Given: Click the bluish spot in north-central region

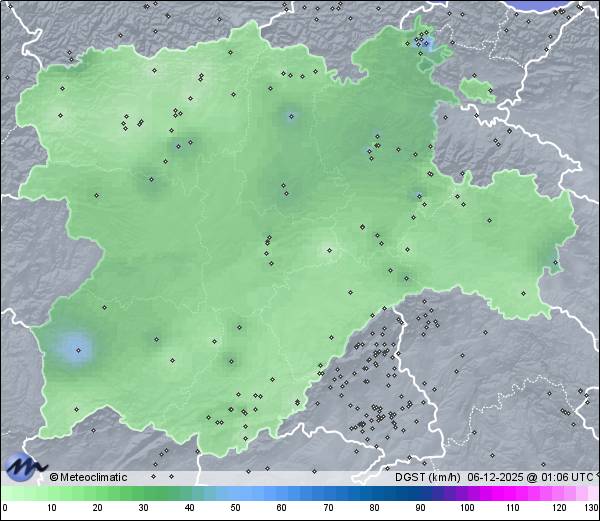Looking at the screenshot, I should click(290, 116).
